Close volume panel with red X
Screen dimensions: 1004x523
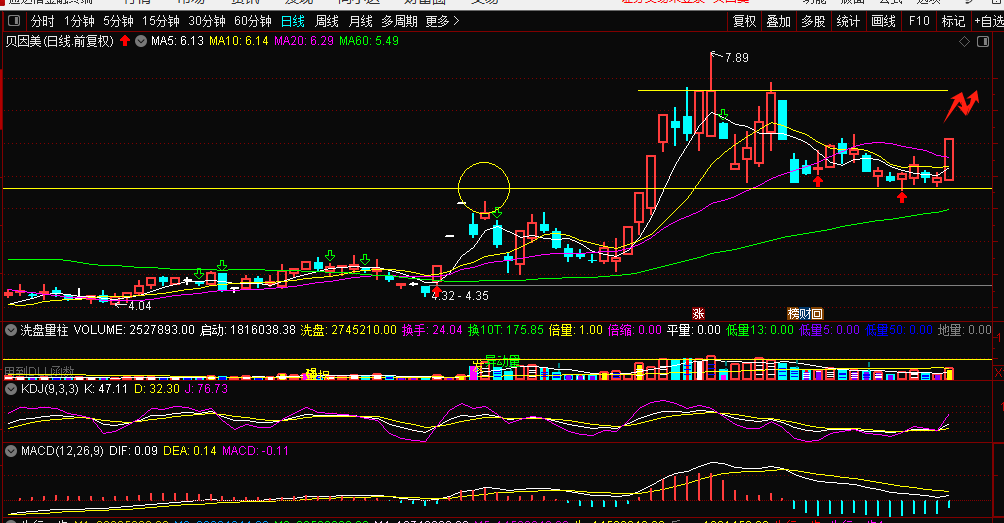coord(998,373)
